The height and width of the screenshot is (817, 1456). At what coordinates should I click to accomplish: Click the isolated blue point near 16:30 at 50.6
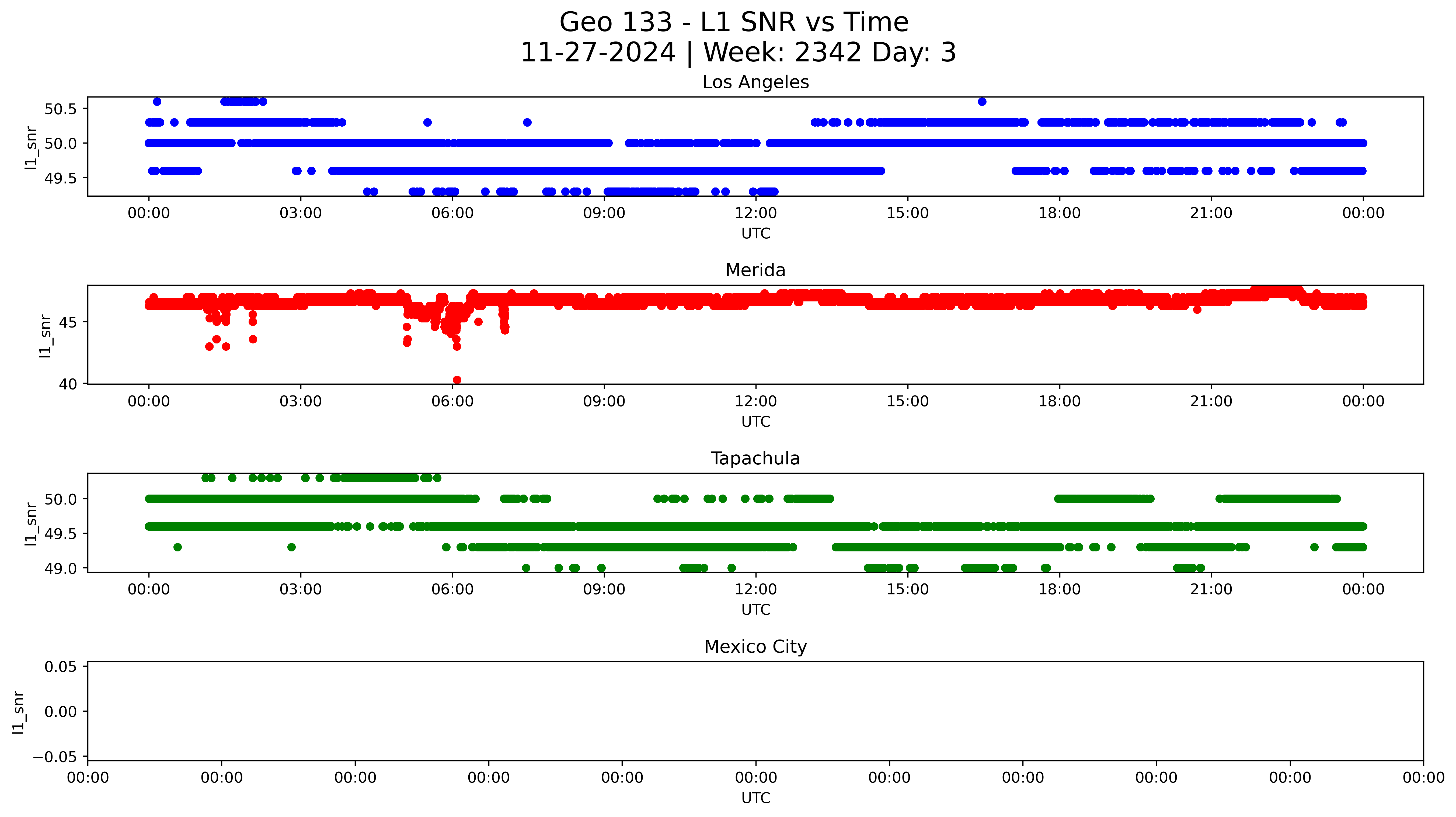(982, 102)
